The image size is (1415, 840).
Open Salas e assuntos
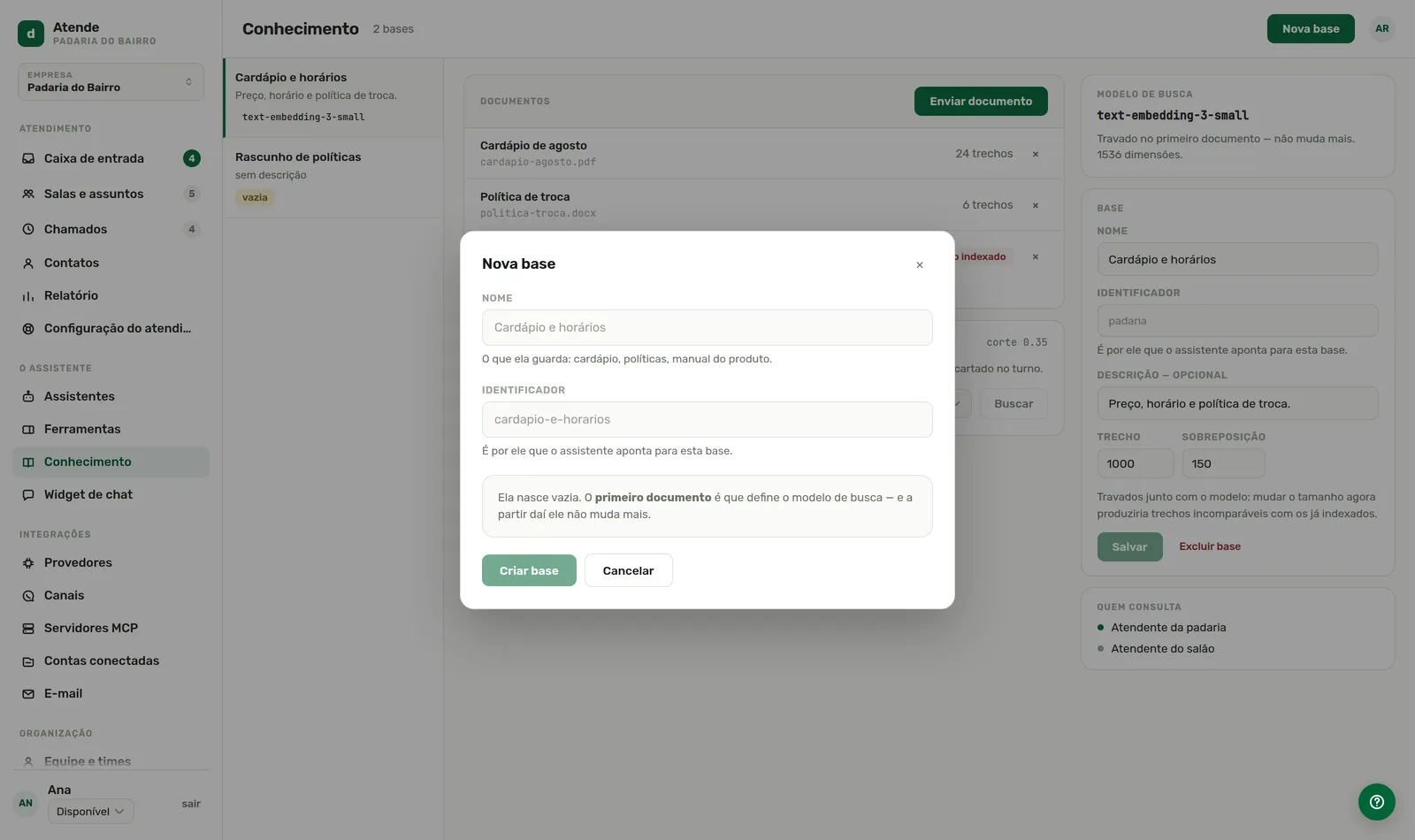[111, 194]
